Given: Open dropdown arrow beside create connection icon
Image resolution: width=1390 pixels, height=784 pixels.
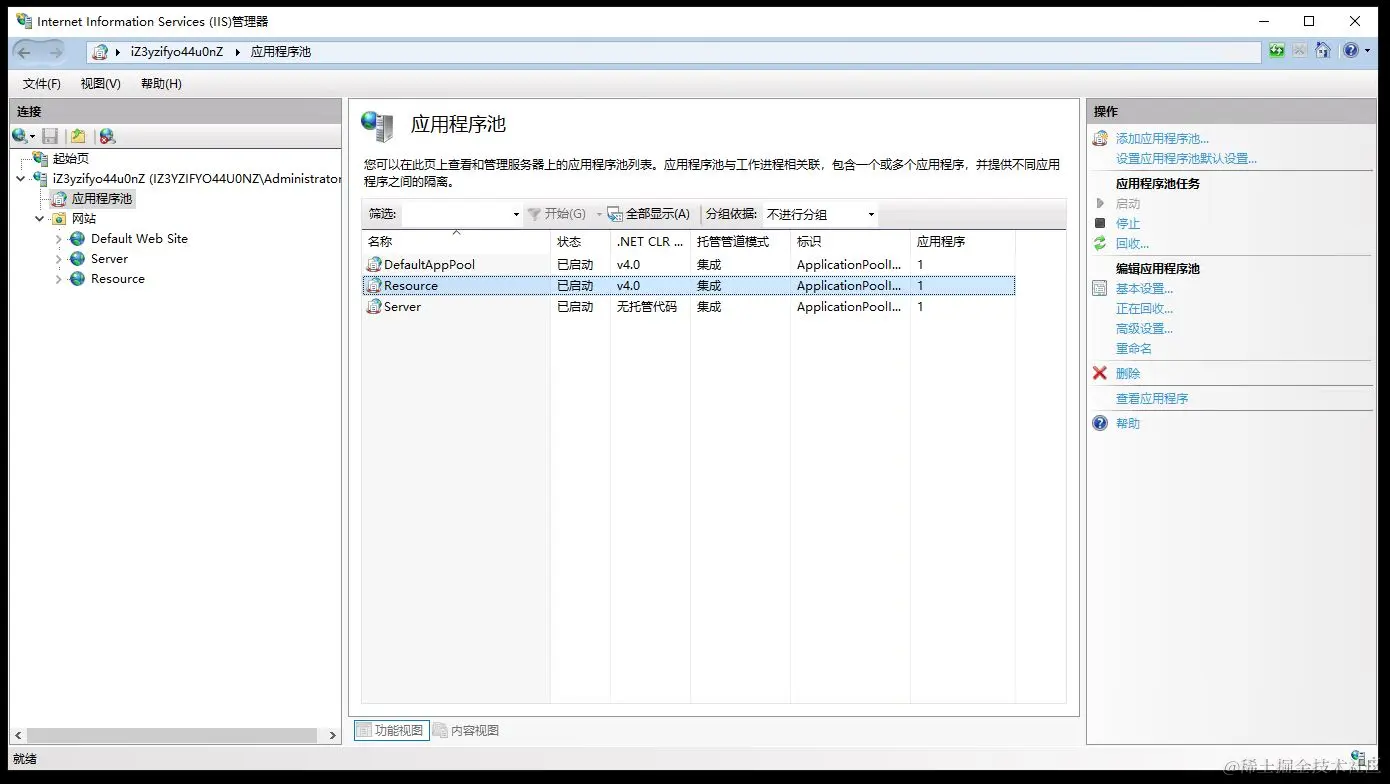Looking at the screenshot, I should (x=33, y=137).
